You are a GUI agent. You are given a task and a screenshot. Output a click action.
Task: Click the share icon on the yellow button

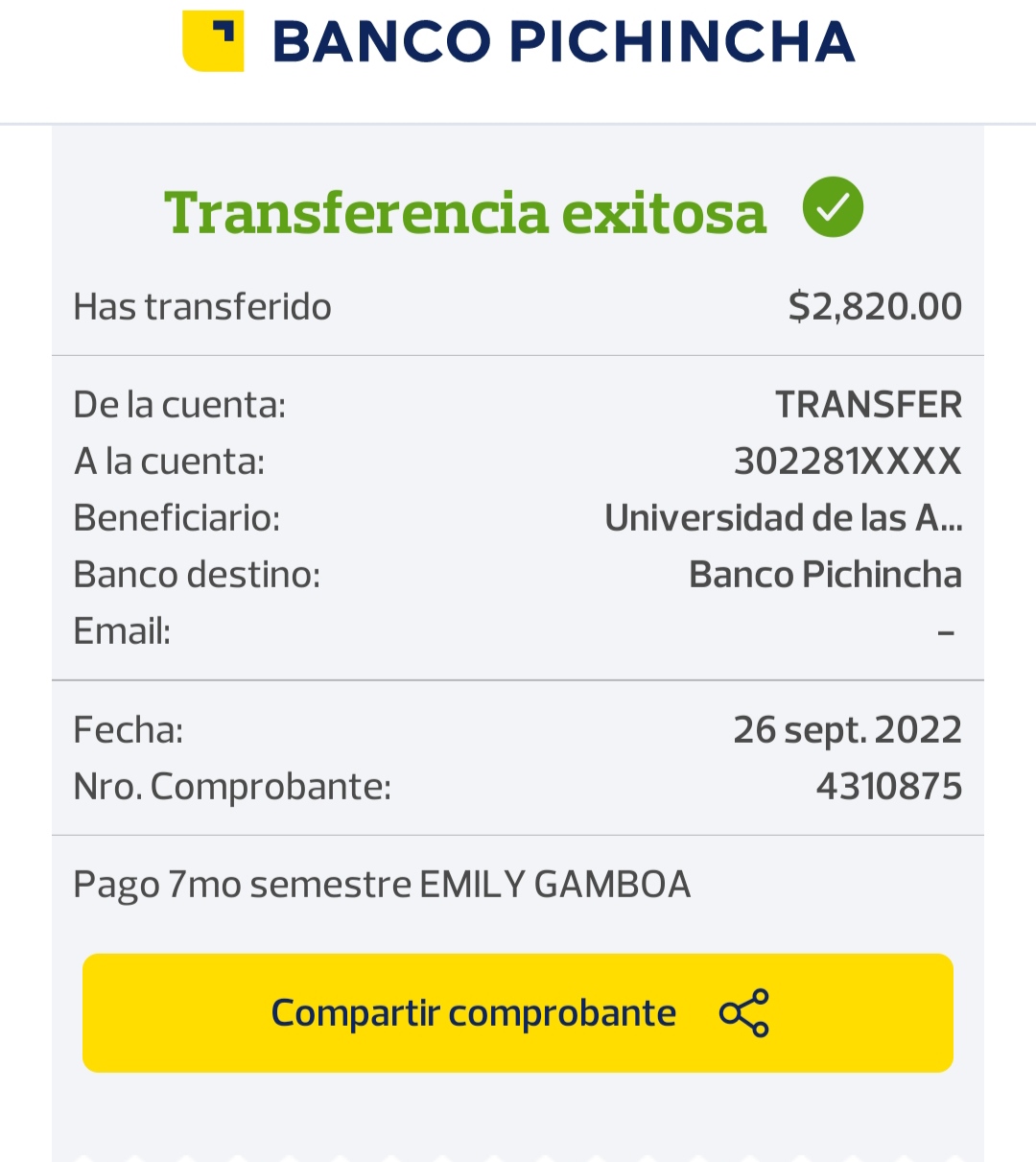744,1012
